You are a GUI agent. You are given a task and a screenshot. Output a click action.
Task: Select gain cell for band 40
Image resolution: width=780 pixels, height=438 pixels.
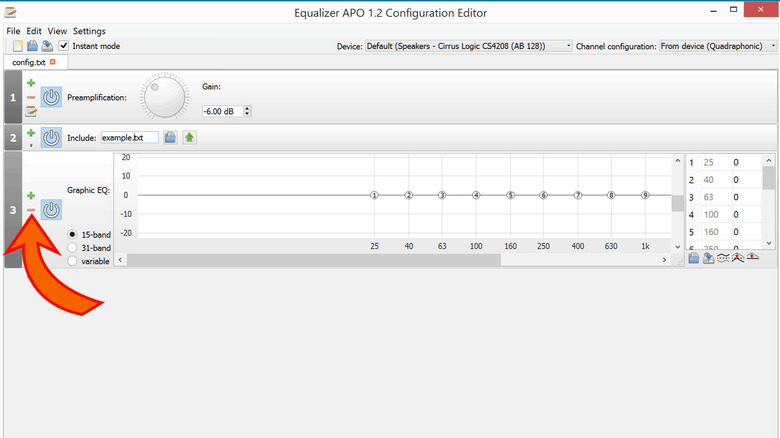[746, 180]
